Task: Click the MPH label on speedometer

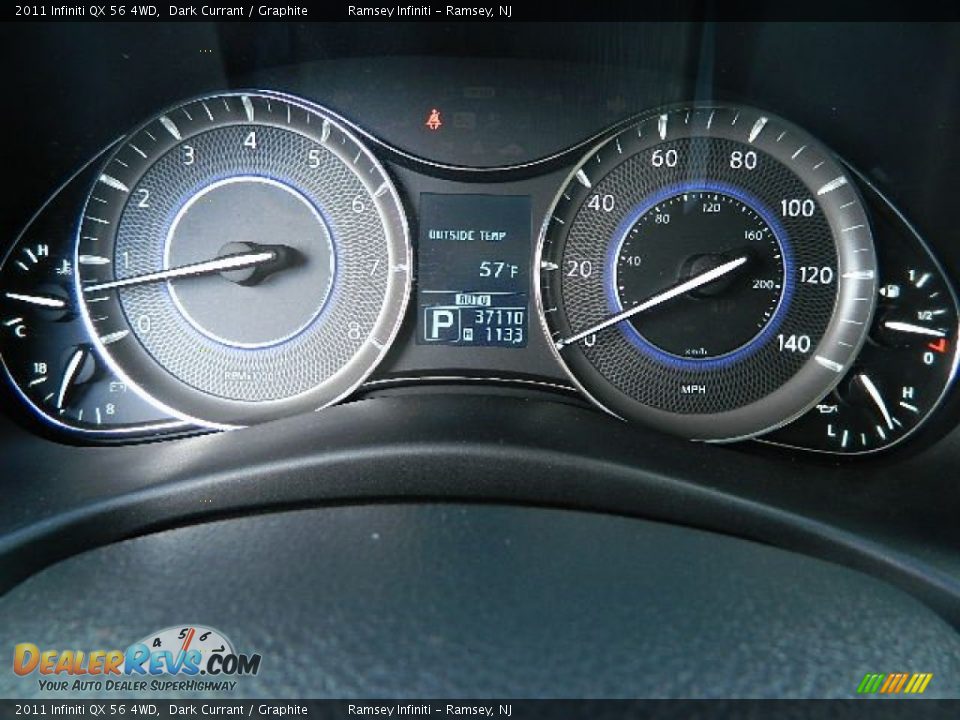Action: (x=693, y=389)
